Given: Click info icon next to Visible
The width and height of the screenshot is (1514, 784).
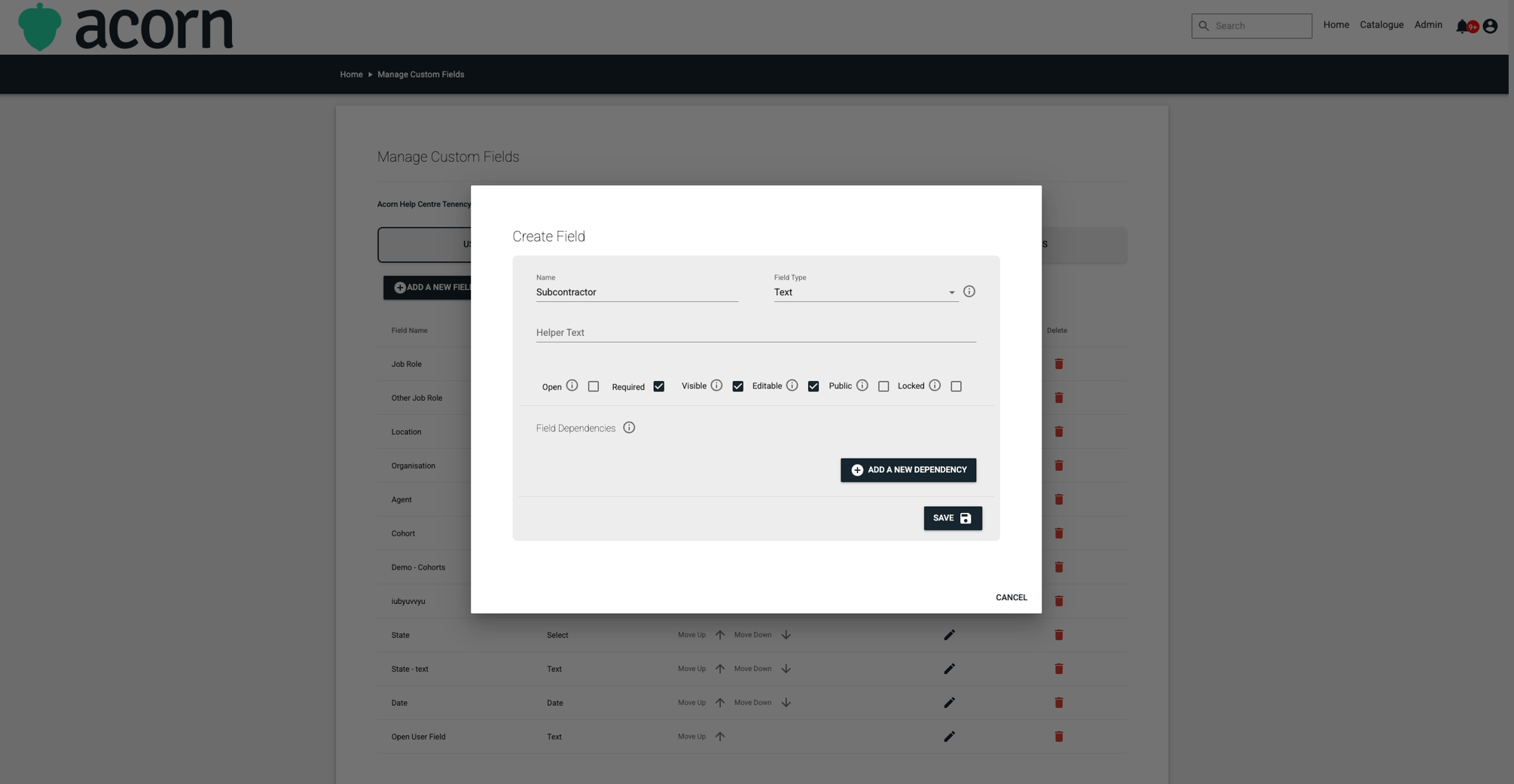Looking at the screenshot, I should [x=716, y=386].
